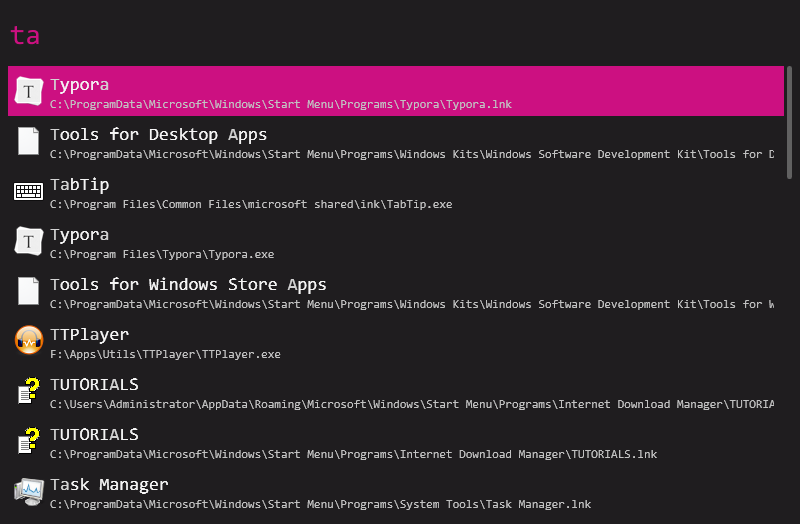This screenshot has width=800, height=524.
Task: Select the highlighted 'Typora' result title
Action: 80,85
